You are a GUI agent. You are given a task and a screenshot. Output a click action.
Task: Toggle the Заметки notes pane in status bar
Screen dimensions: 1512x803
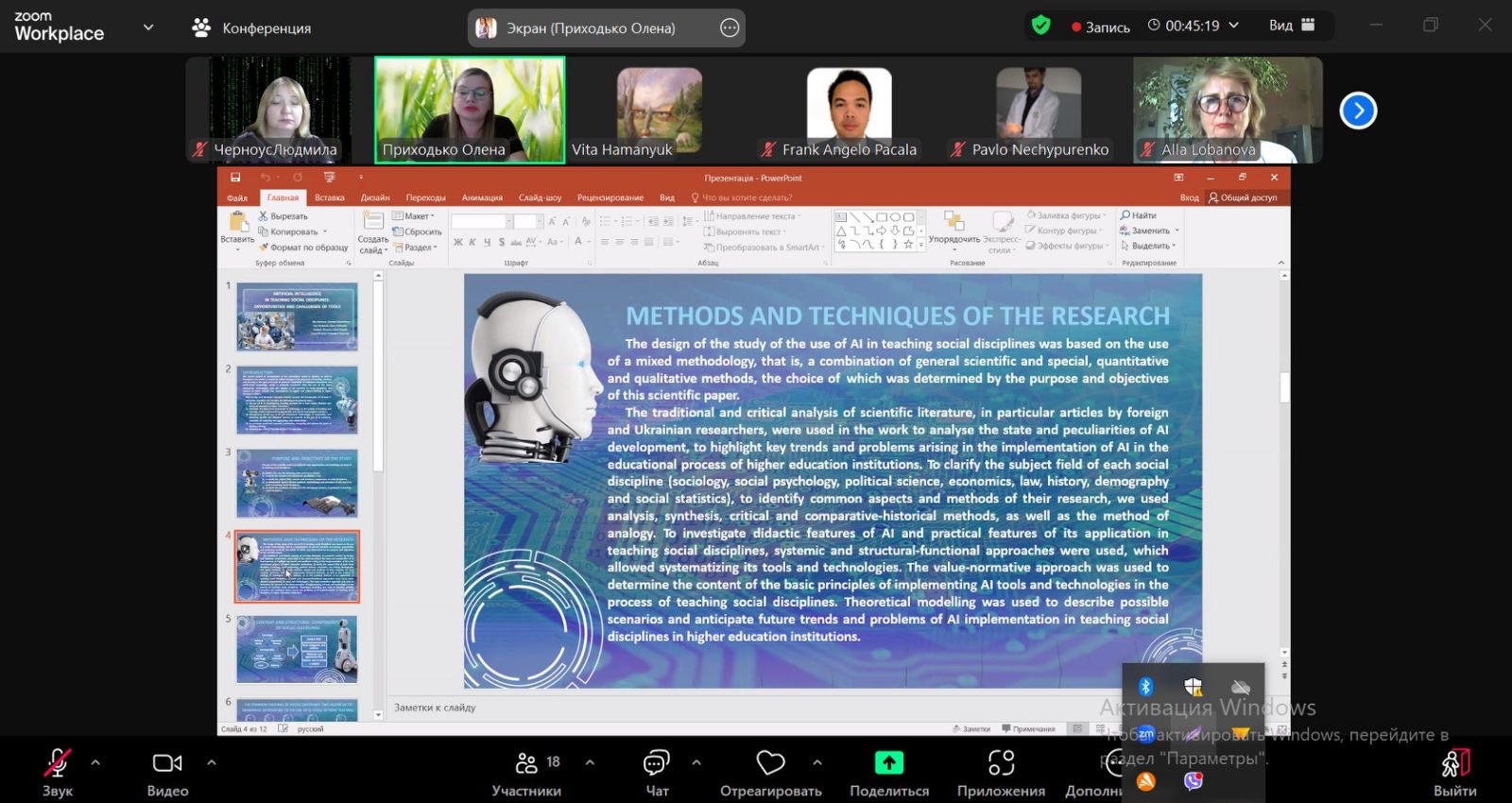pyautogui.click(x=971, y=729)
